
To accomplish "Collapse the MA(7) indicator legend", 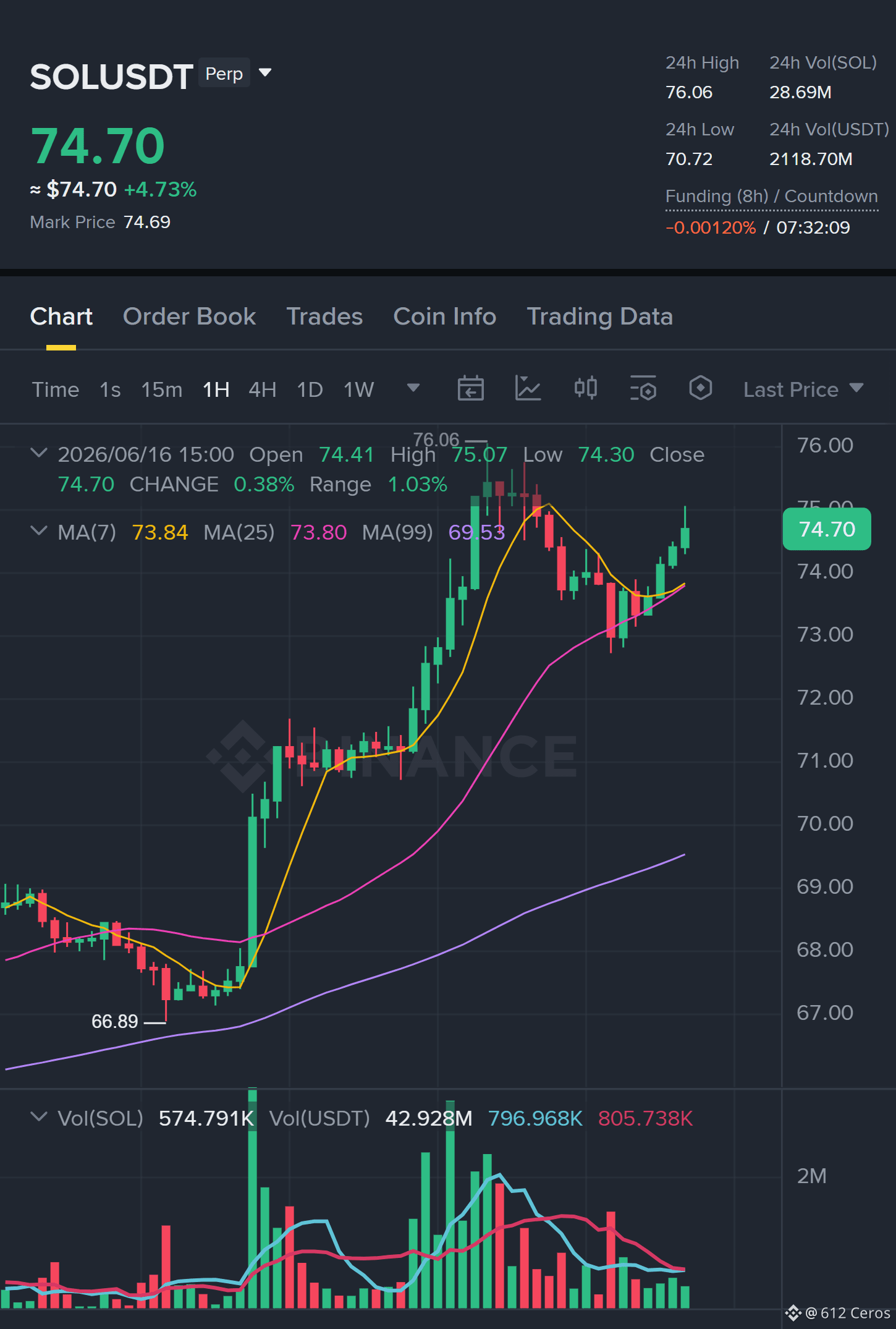I will click(38, 531).
